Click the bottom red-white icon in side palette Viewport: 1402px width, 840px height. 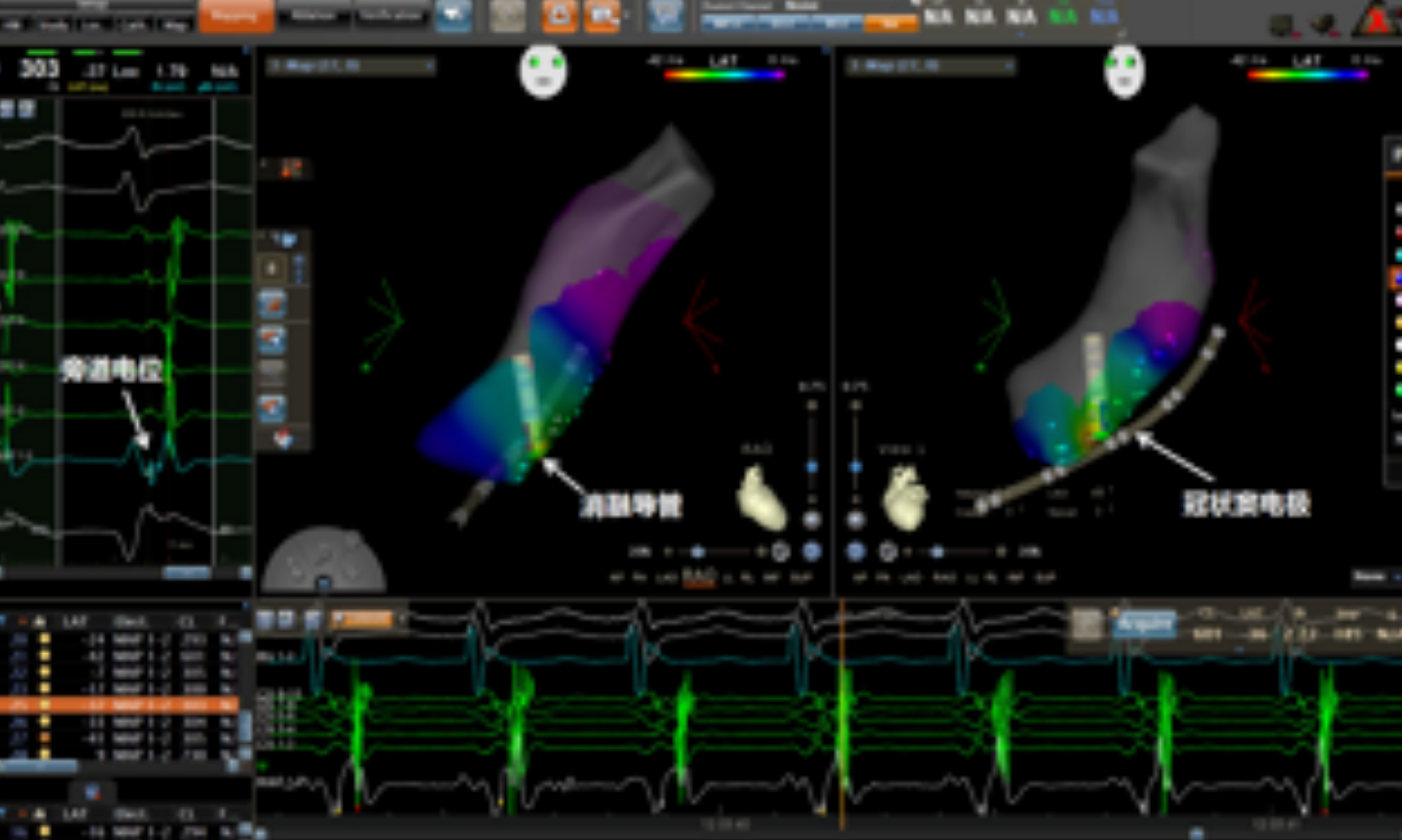[282, 439]
